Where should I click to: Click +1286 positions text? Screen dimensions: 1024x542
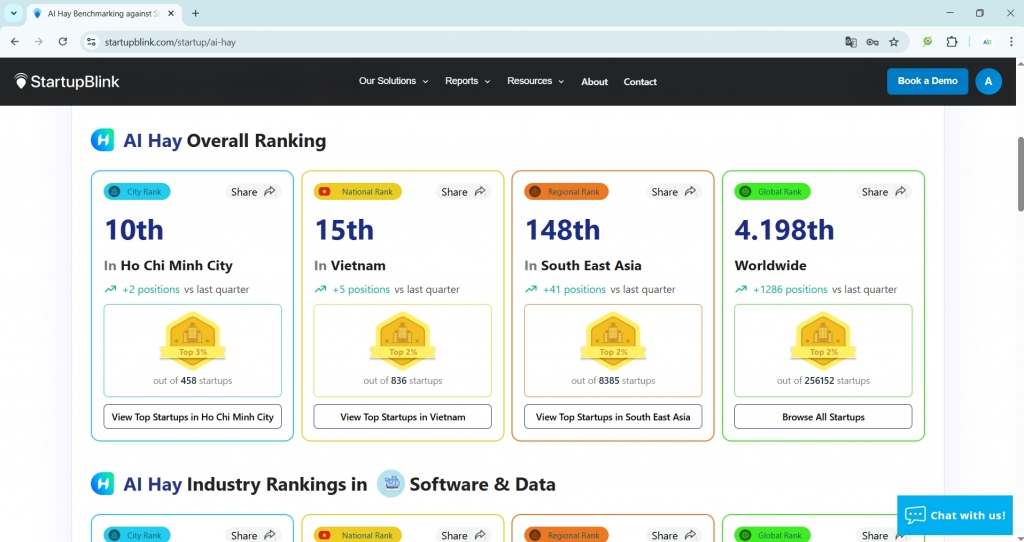[790, 289]
